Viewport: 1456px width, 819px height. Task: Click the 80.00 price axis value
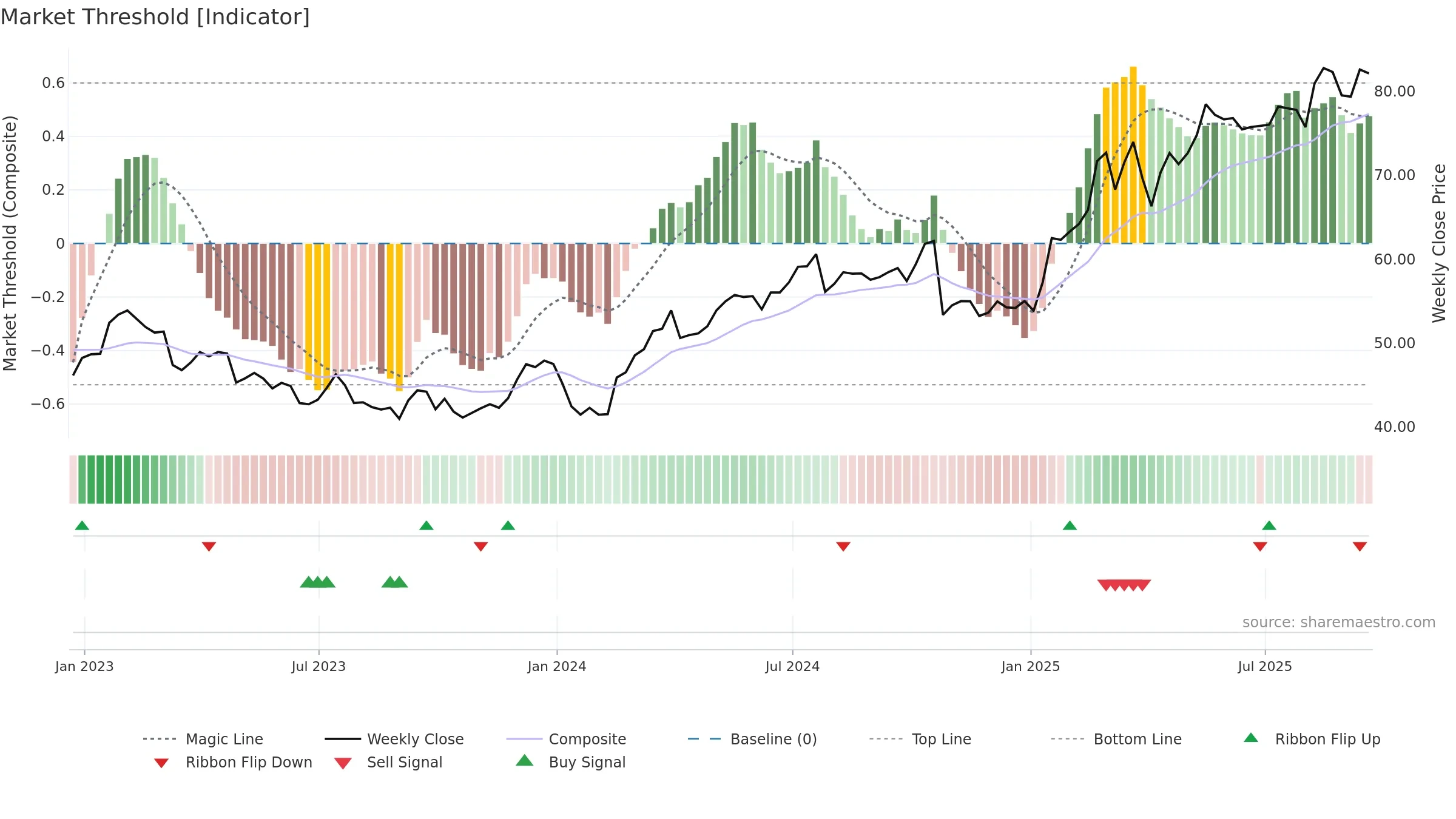click(1395, 91)
